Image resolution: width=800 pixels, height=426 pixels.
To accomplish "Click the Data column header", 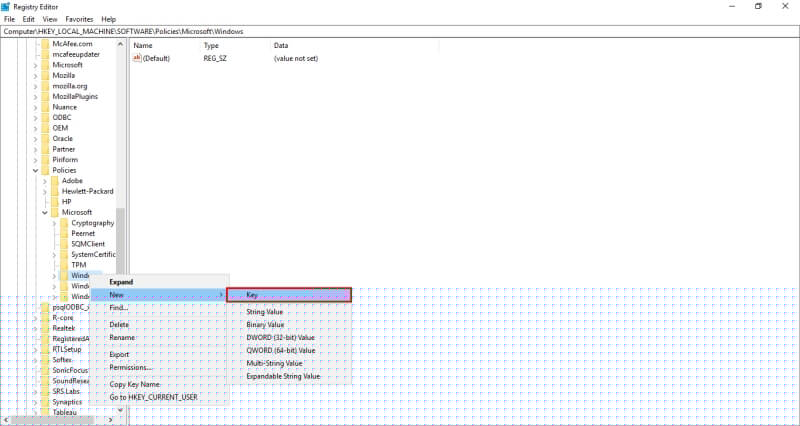I will click(281, 46).
